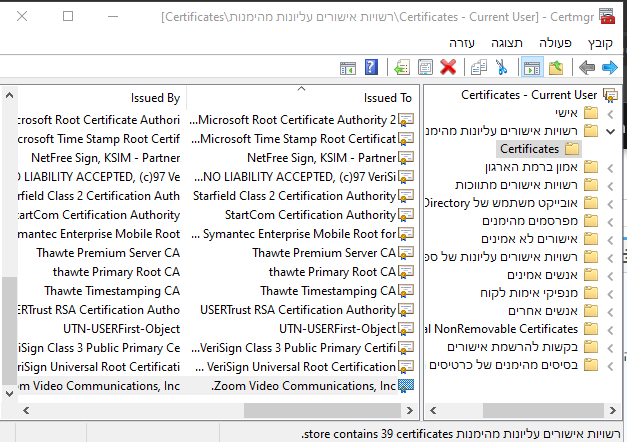
Task: Select VeriSign Universal Root Certification row
Action: pos(216,367)
